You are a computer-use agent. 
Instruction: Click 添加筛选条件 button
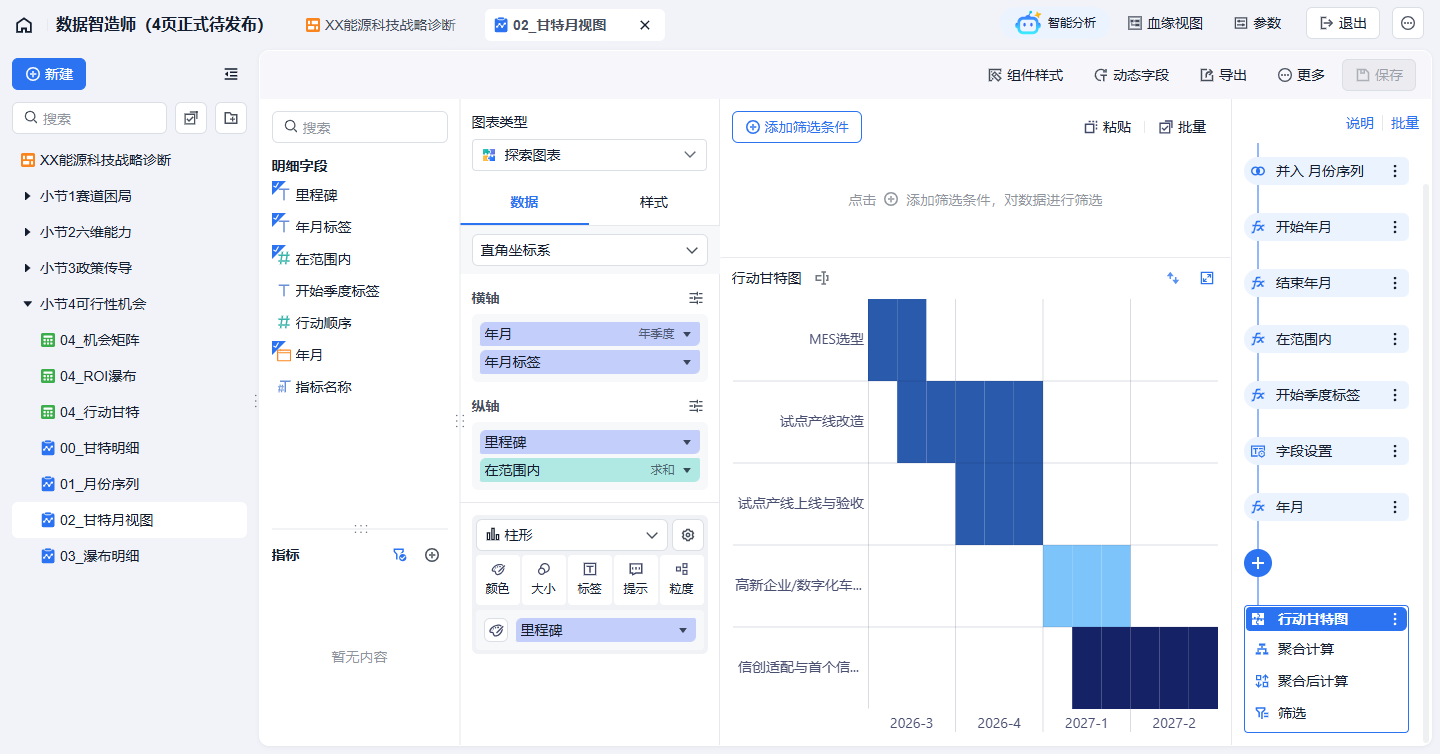click(797, 127)
